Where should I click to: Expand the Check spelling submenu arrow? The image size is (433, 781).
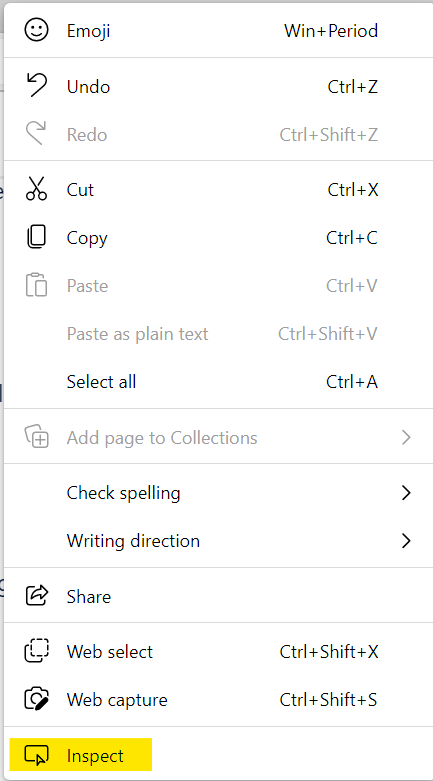pos(407,493)
